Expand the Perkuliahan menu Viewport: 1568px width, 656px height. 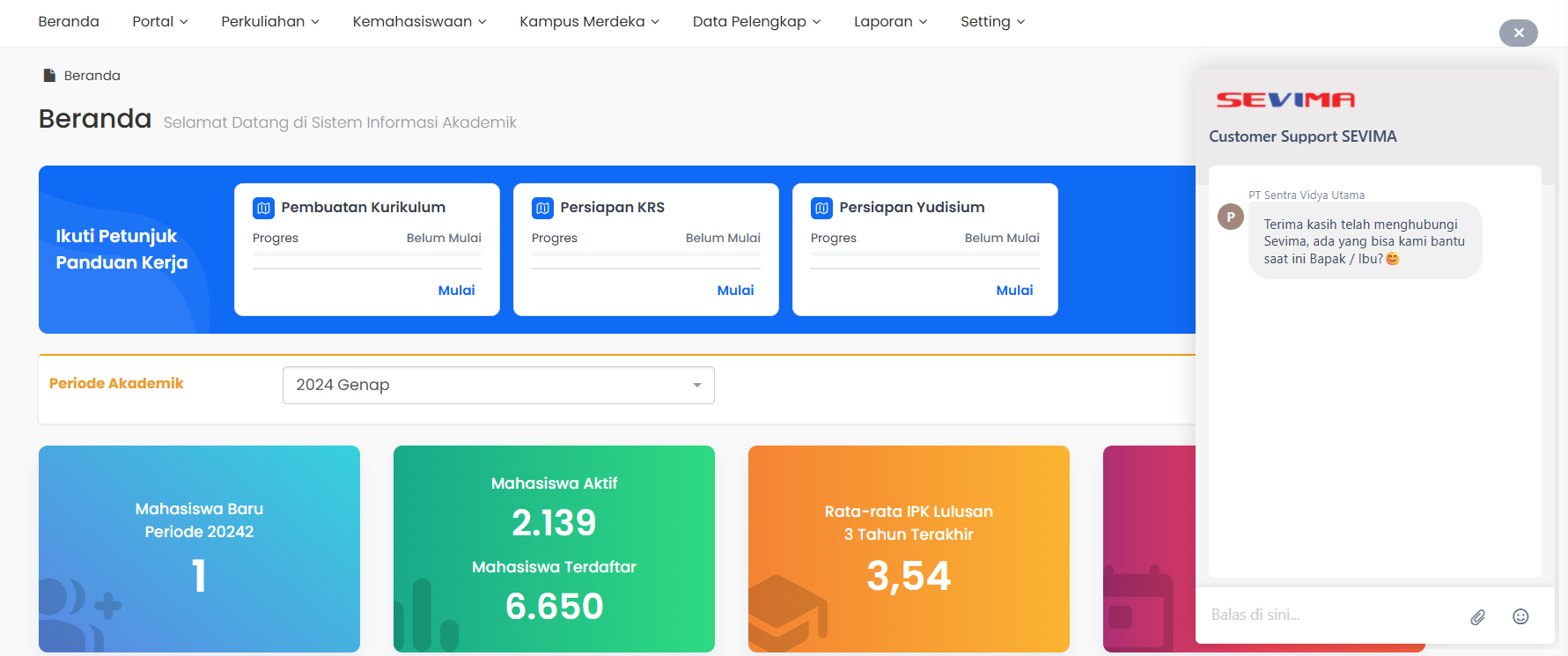(269, 21)
